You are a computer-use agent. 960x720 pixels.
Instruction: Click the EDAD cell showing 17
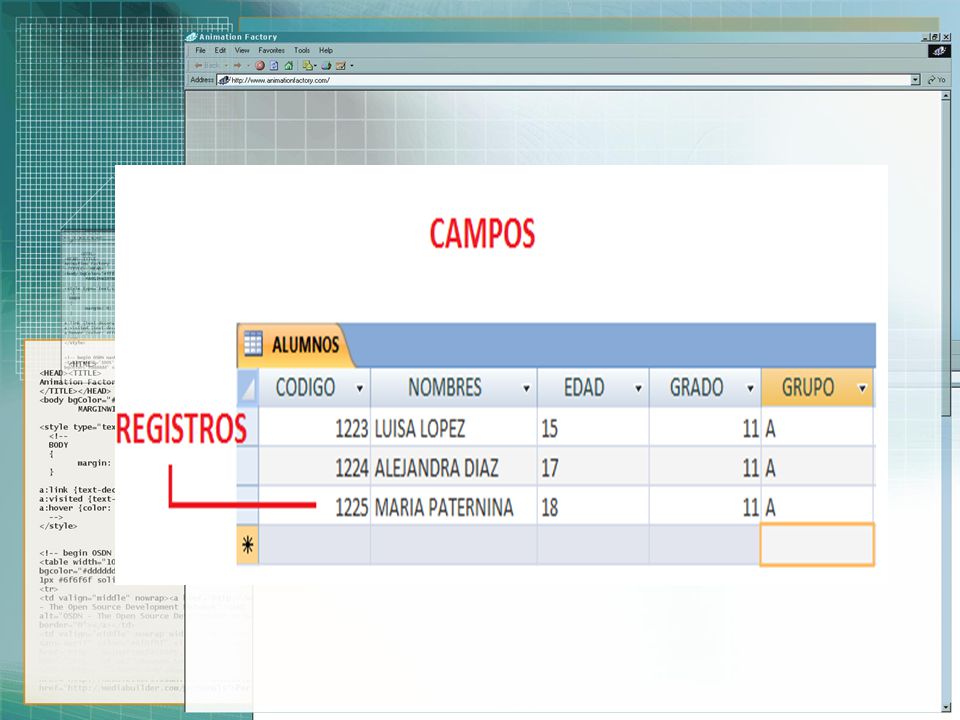593,467
